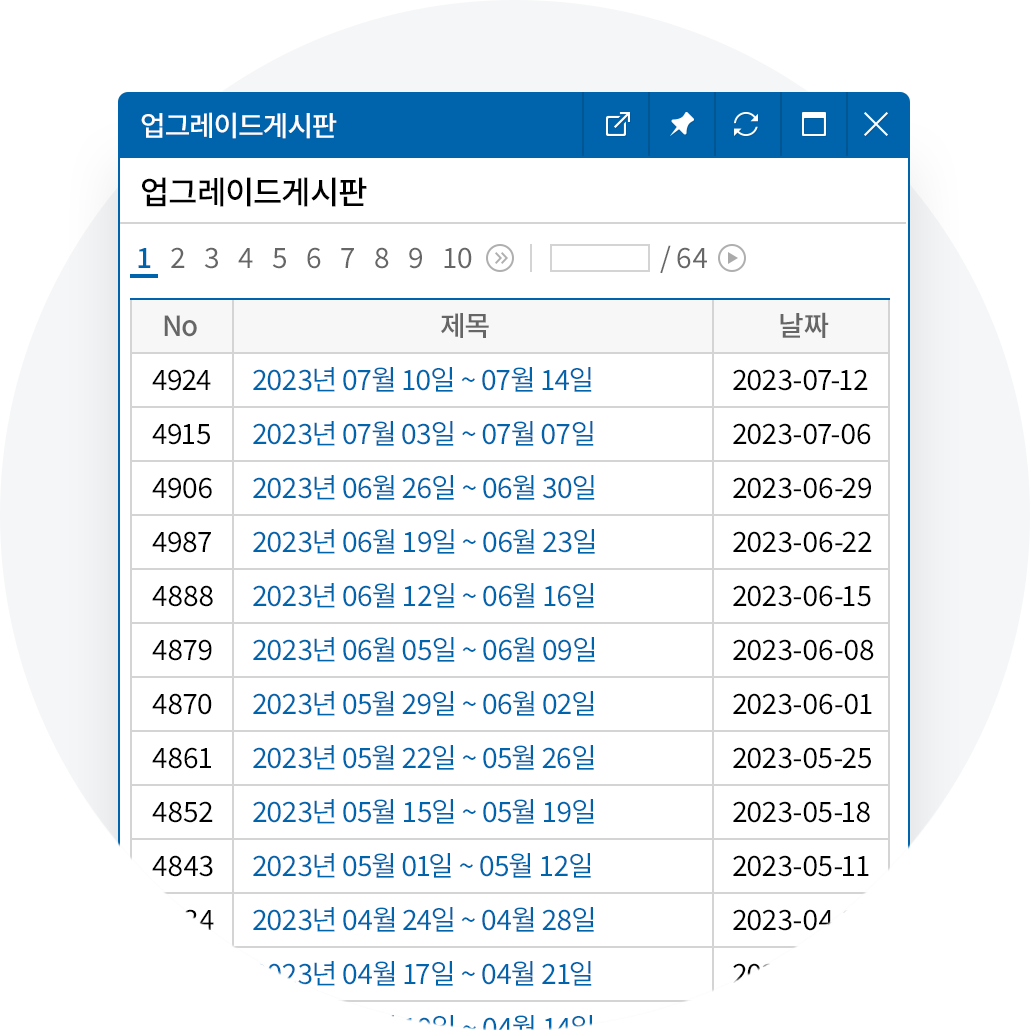Jump to next set of pages arrow
This screenshot has width=1030, height=1030.
(x=500, y=259)
